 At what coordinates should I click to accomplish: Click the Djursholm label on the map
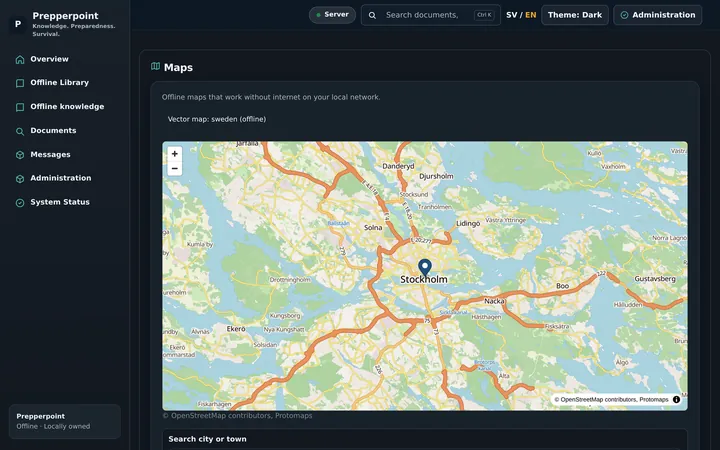point(436,176)
